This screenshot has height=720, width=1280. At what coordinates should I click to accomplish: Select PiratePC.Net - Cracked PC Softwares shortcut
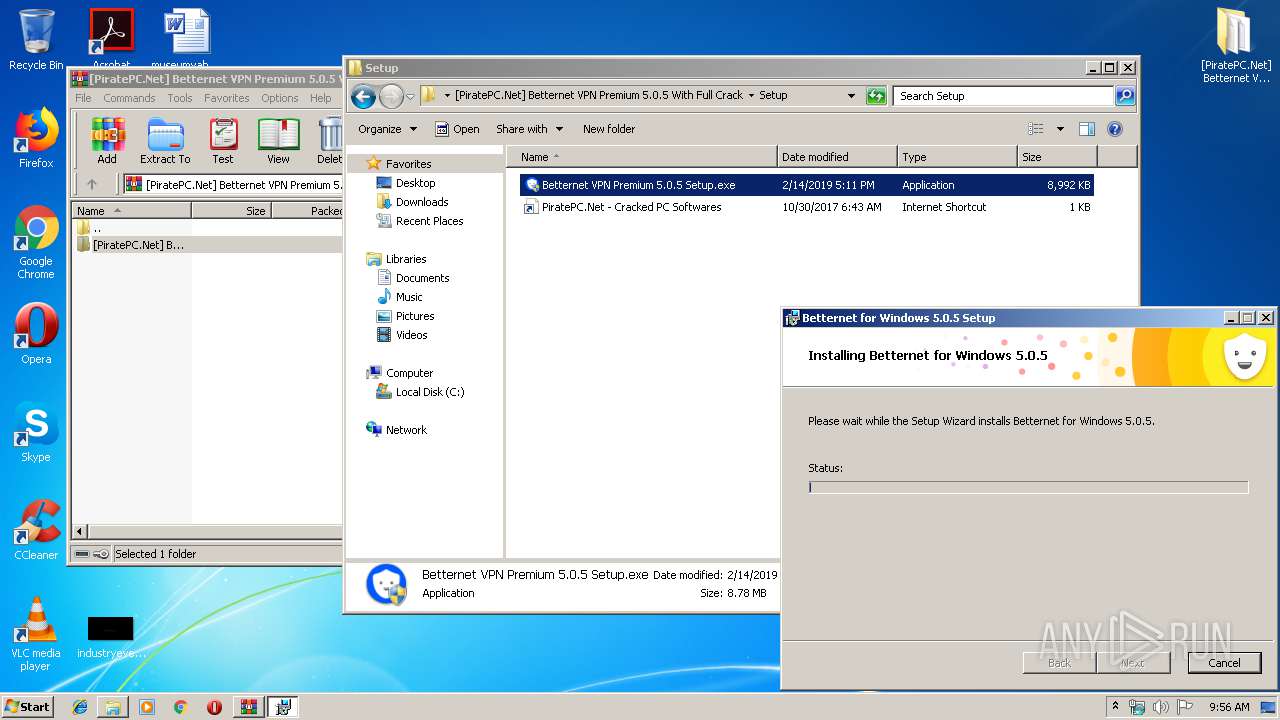pyautogui.click(x=806, y=207)
